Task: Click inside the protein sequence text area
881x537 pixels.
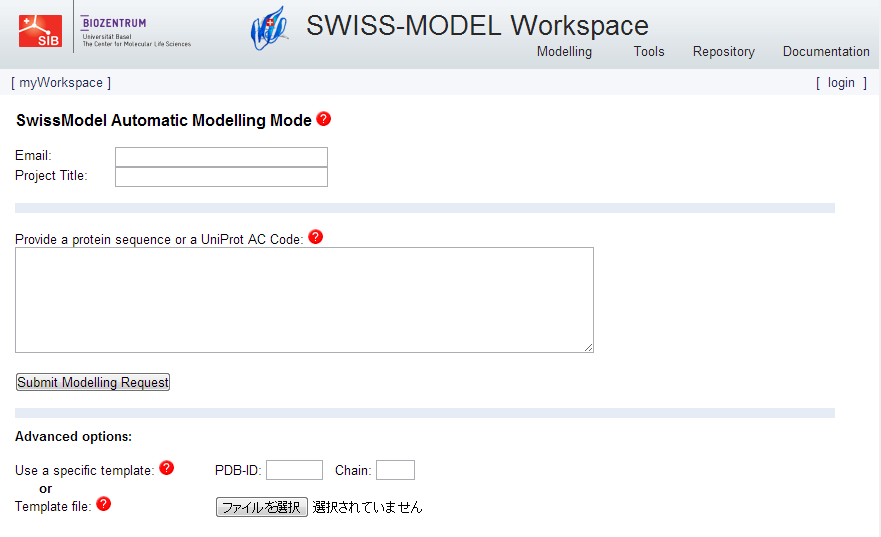Action: coord(304,300)
